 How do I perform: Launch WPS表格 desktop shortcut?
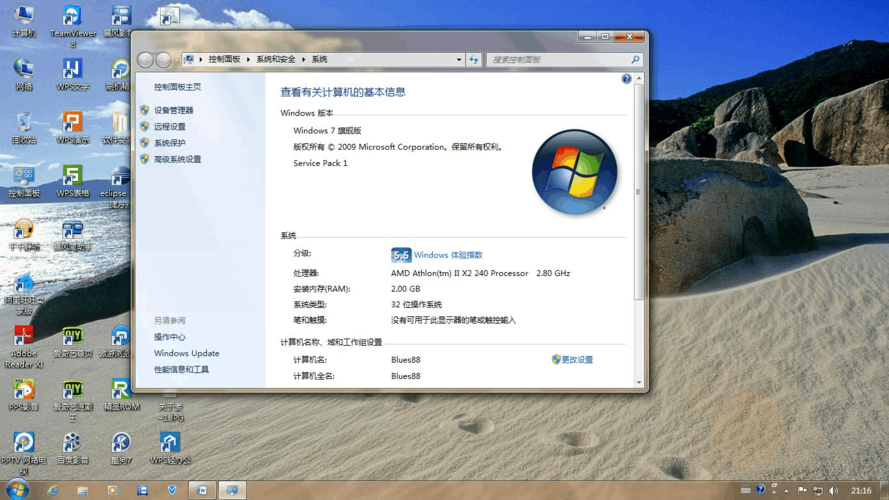73,181
